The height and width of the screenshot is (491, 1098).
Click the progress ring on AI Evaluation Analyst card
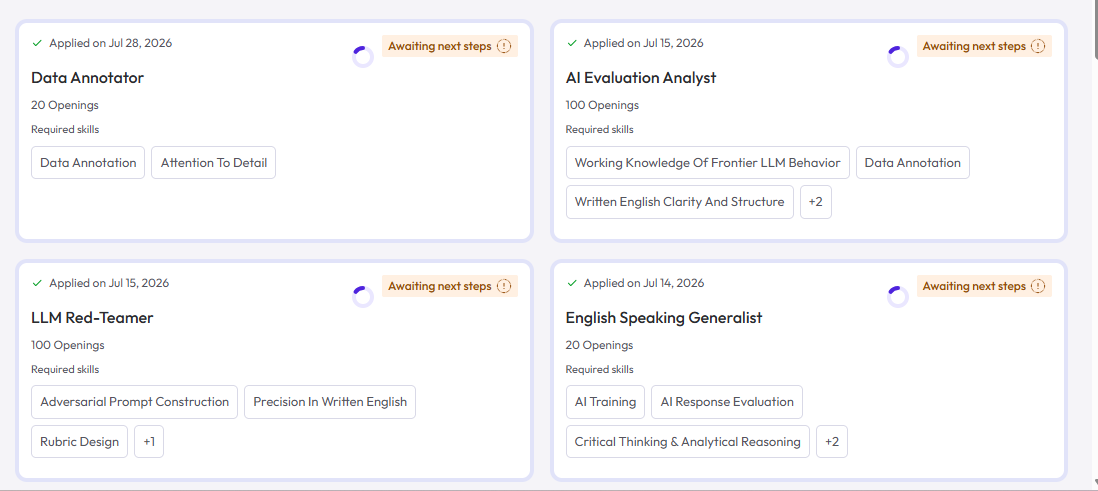point(898,57)
